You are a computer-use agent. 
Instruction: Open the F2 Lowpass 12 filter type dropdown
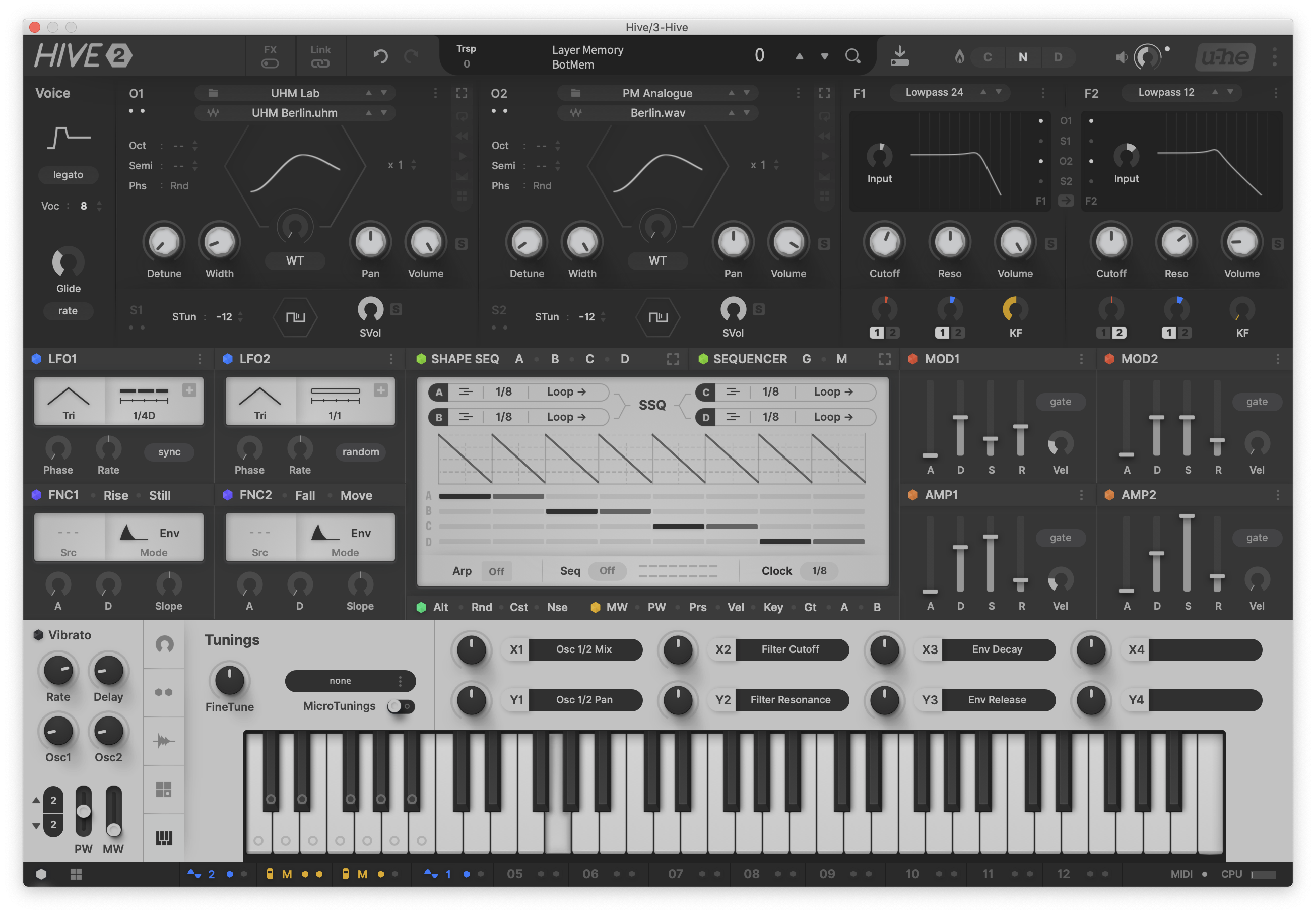pos(1180,92)
